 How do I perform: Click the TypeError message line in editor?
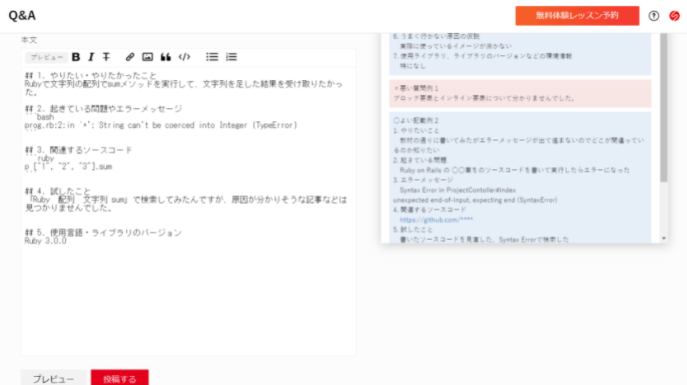(x=161, y=125)
